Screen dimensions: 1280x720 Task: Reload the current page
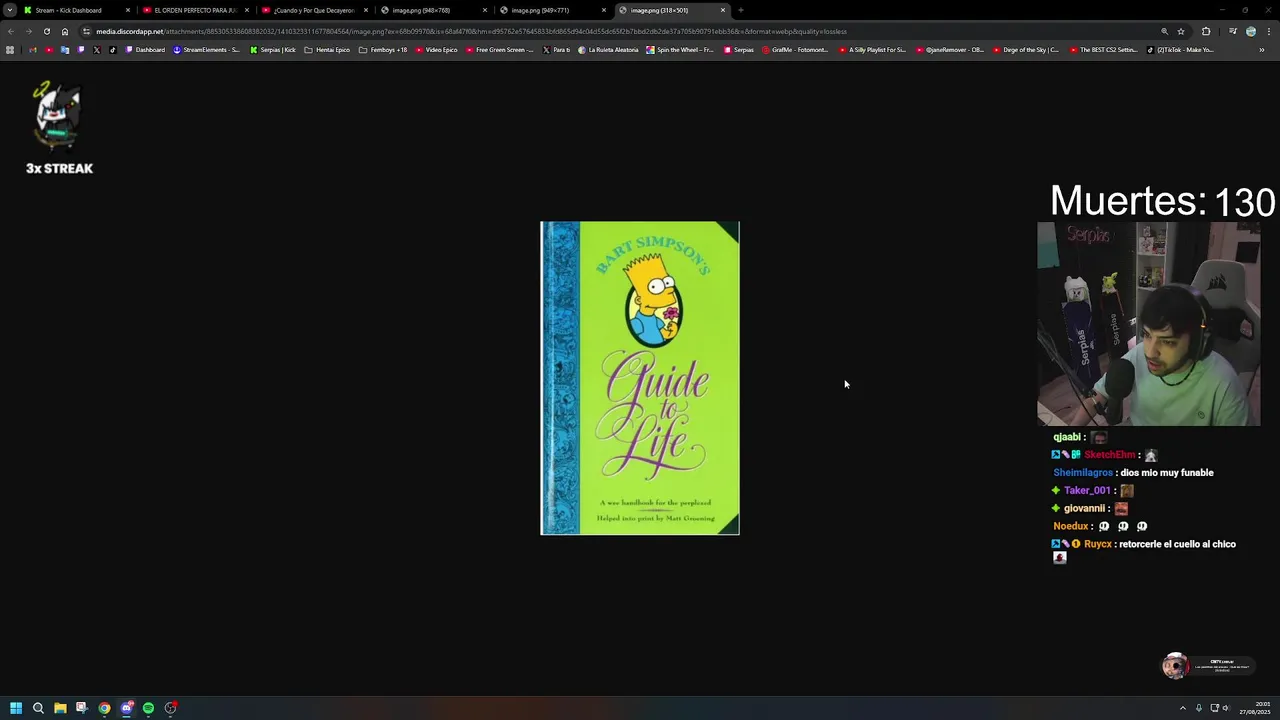click(47, 31)
